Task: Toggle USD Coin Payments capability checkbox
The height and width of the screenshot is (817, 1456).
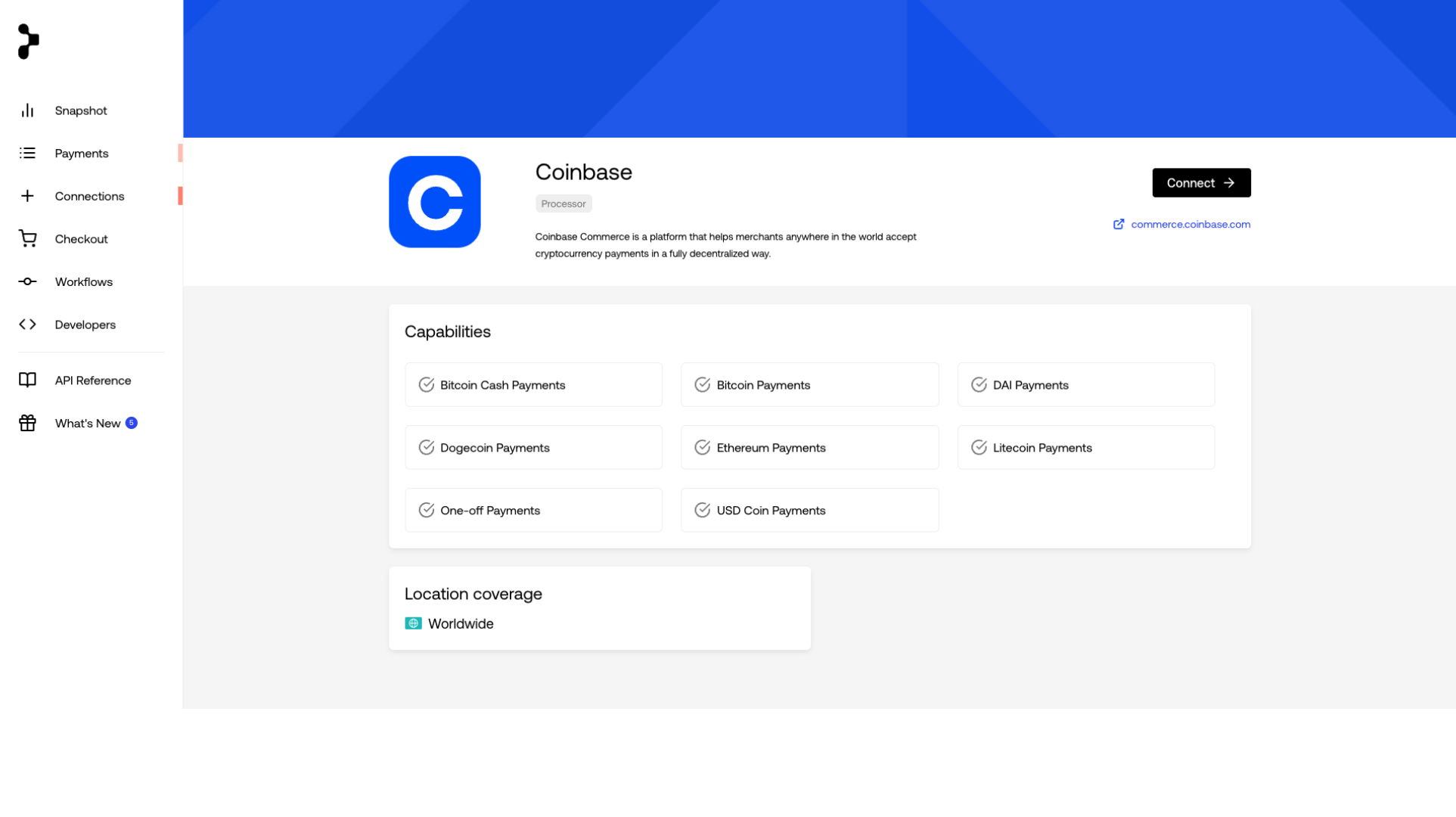Action: pyautogui.click(x=703, y=510)
